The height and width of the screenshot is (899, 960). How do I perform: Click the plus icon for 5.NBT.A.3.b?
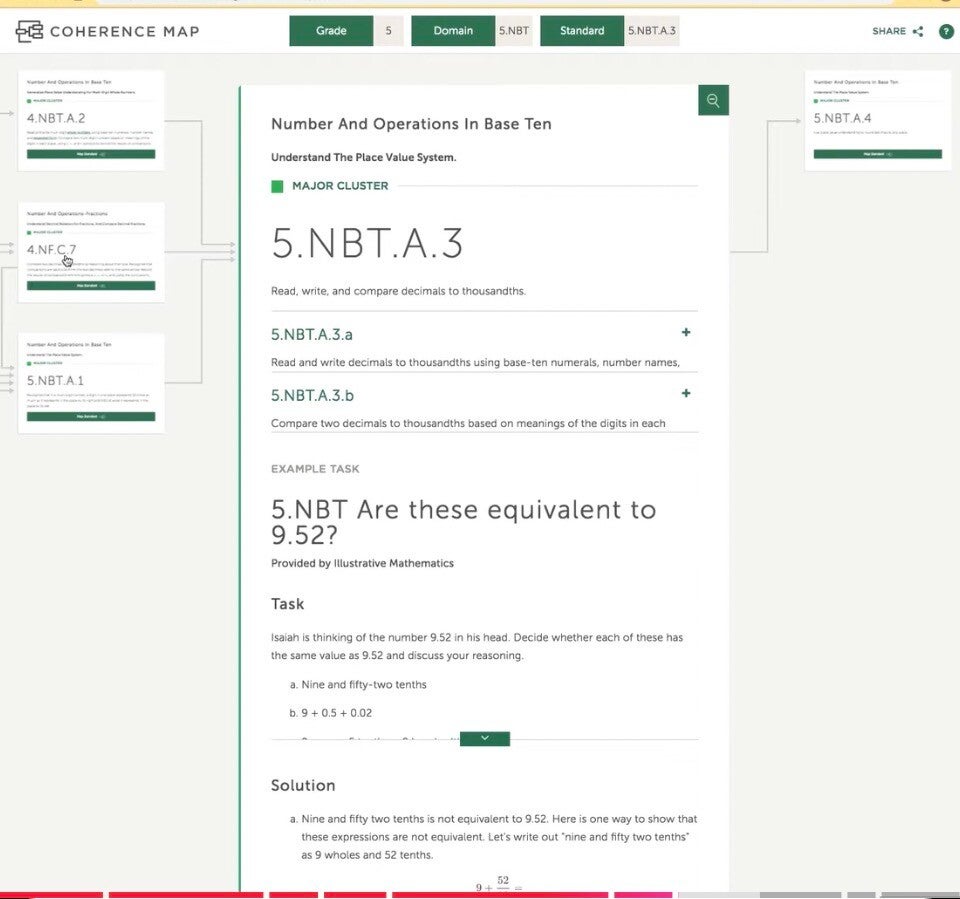click(686, 393)
